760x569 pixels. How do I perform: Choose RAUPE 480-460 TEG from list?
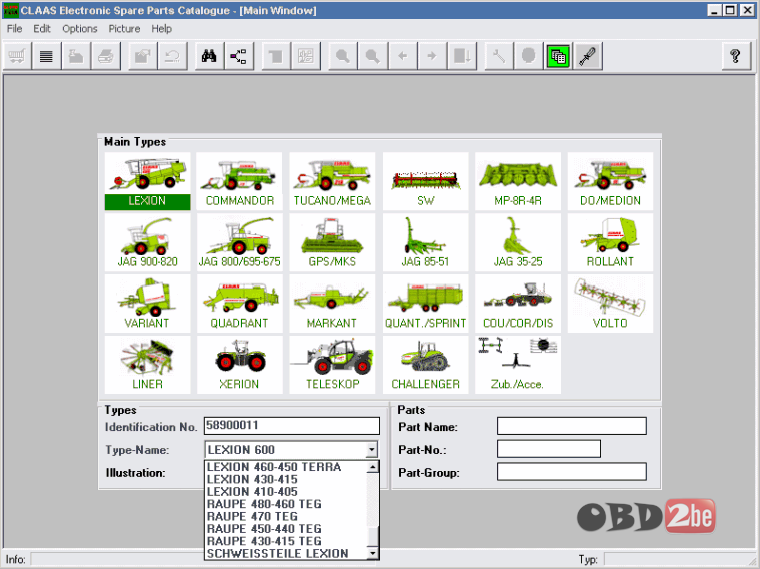(x=285, y=504)
